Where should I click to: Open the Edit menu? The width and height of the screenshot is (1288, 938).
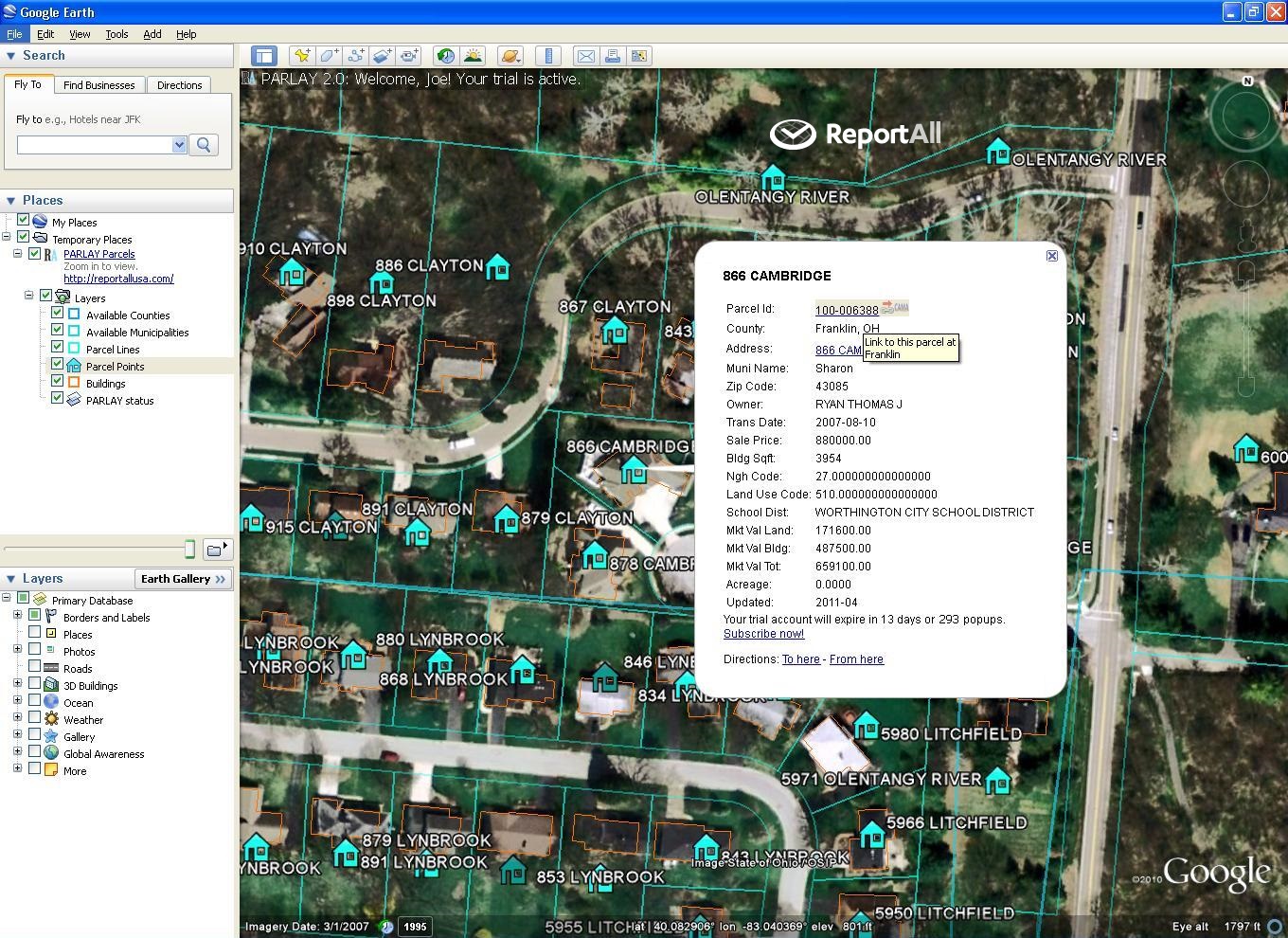[45, 34]
